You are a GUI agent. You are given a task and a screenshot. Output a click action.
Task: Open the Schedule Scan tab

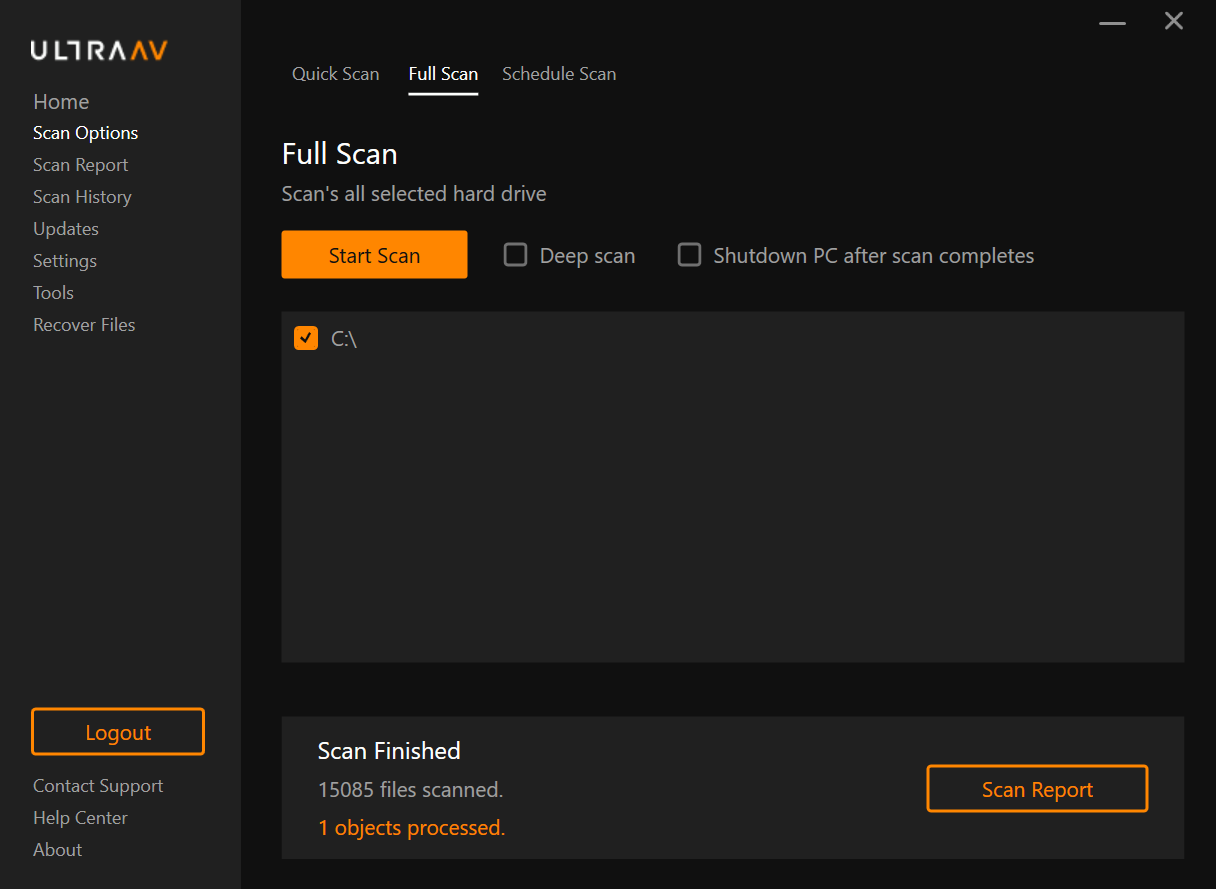559,73
